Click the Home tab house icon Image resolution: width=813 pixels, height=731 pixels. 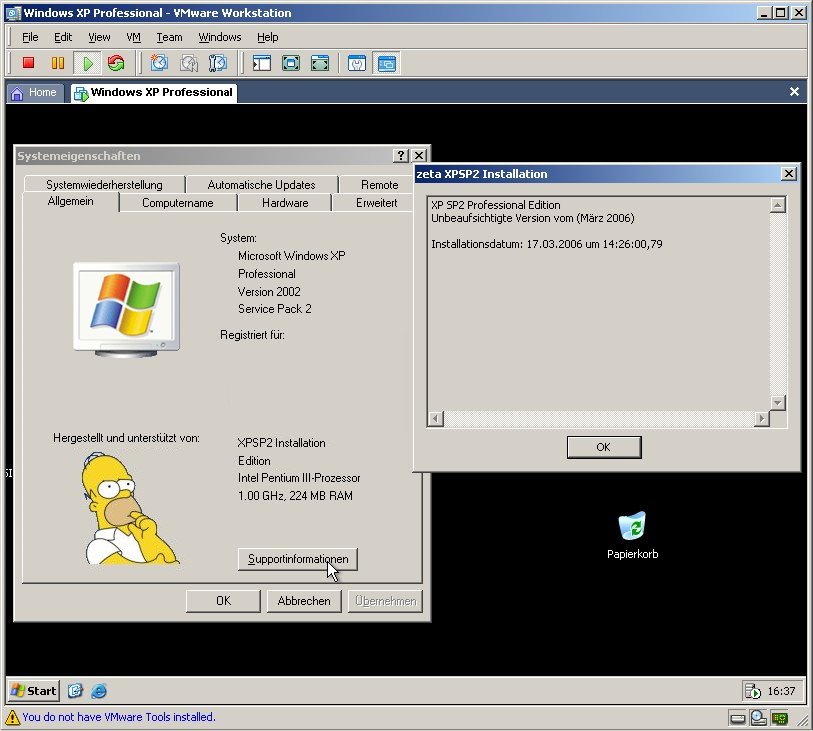(x=17, y=93)
